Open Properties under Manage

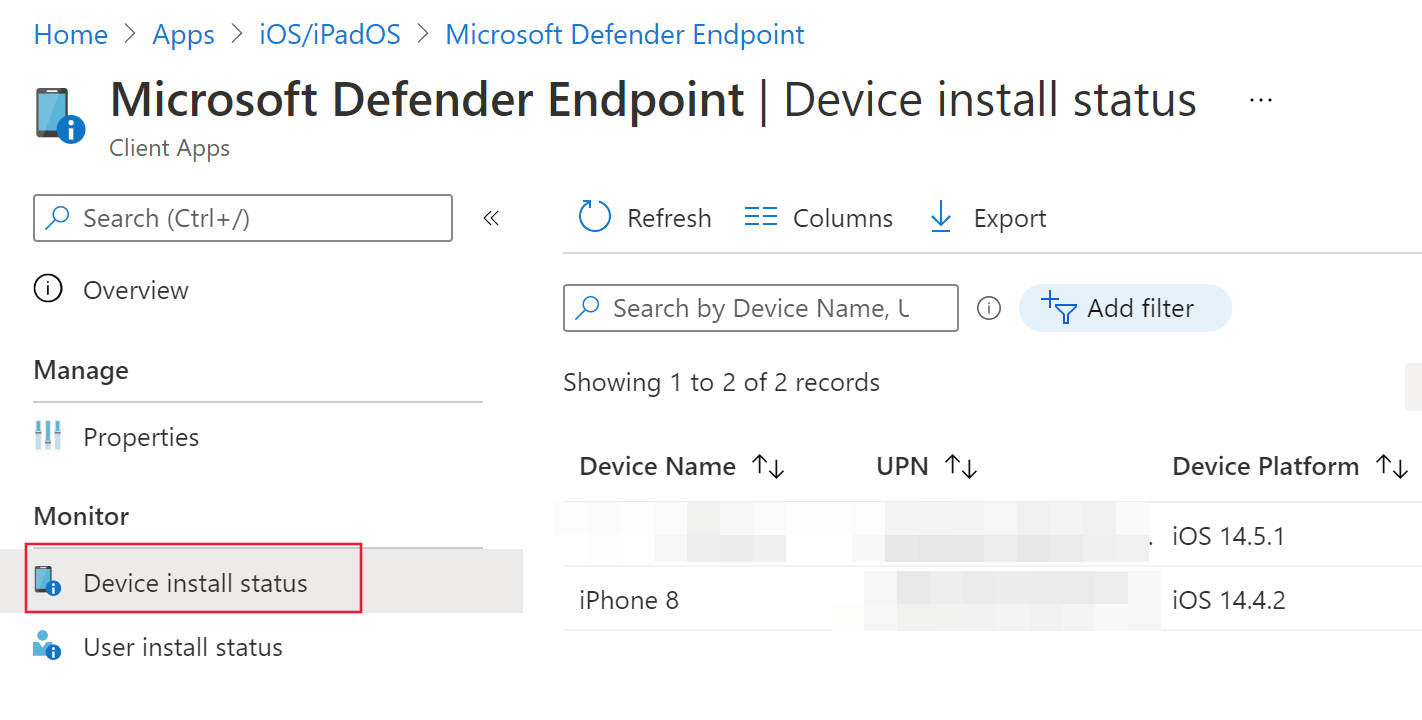point(140,437)
